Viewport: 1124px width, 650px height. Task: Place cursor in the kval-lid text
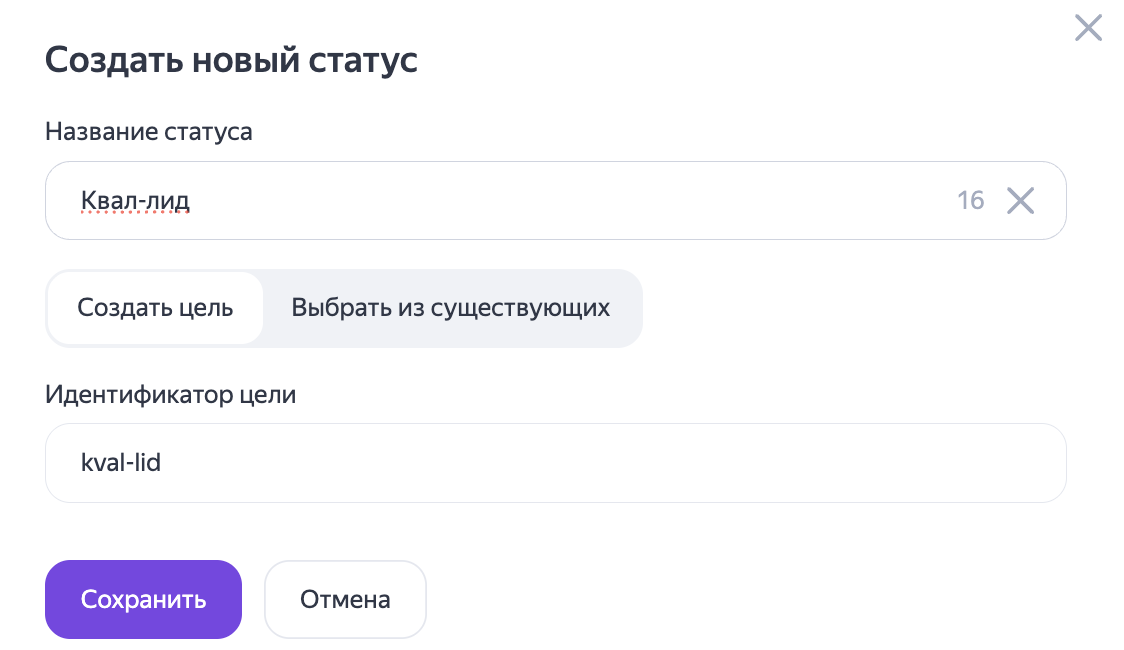(x=121, y=463)
